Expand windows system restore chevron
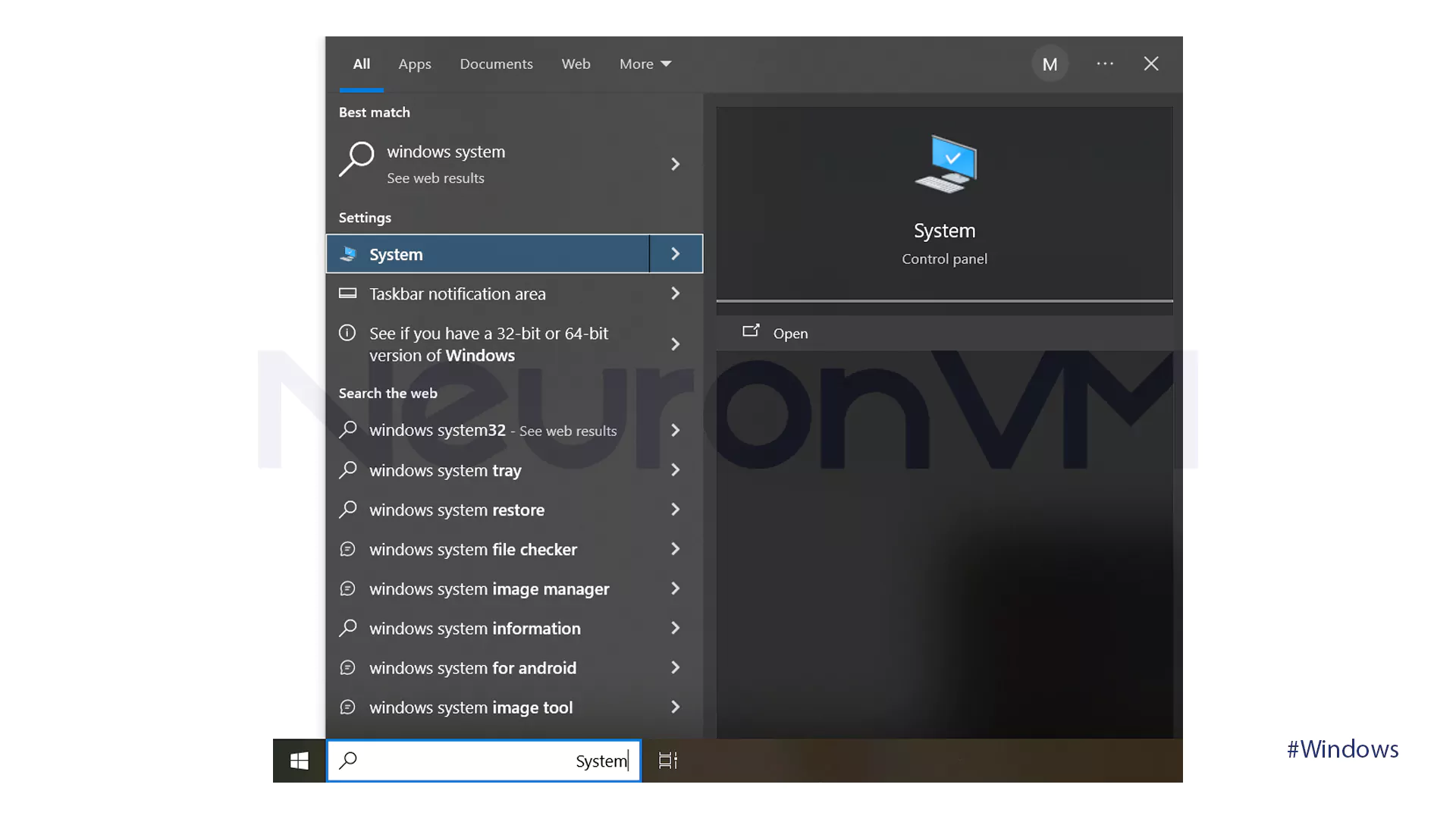 pos(676,510)
